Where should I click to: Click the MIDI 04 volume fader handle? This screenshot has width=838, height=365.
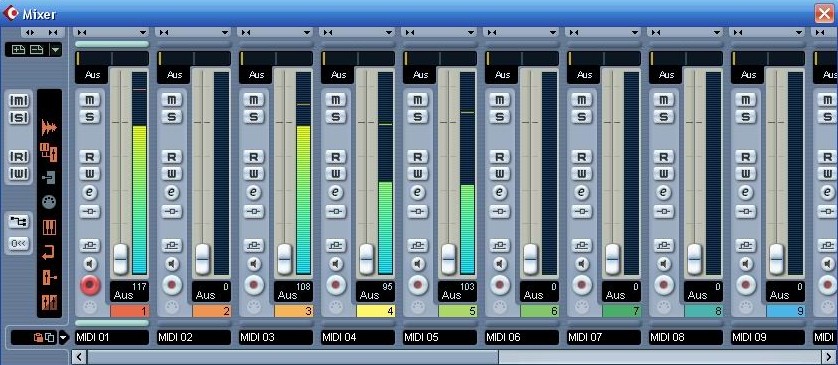[367, 259]
